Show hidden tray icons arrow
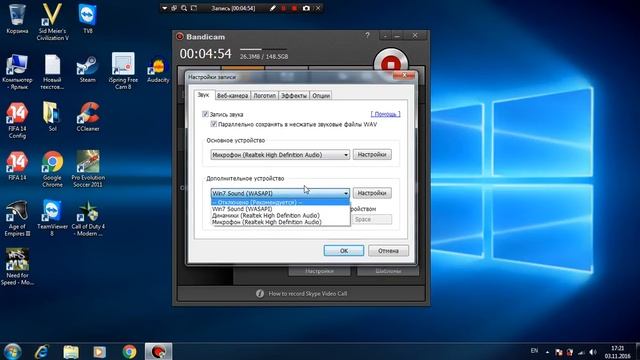 547,352
